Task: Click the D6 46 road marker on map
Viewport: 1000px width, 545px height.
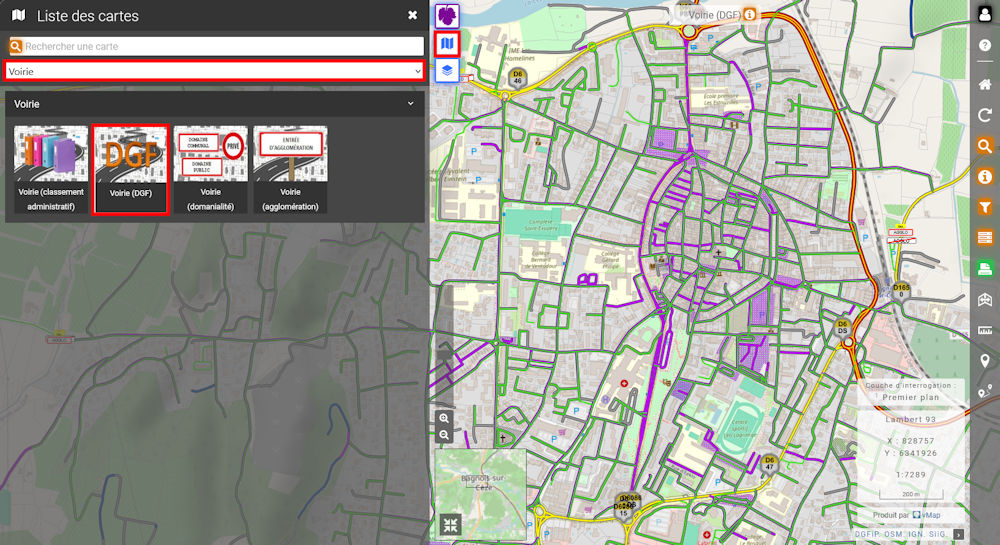Action: [517, 77]
